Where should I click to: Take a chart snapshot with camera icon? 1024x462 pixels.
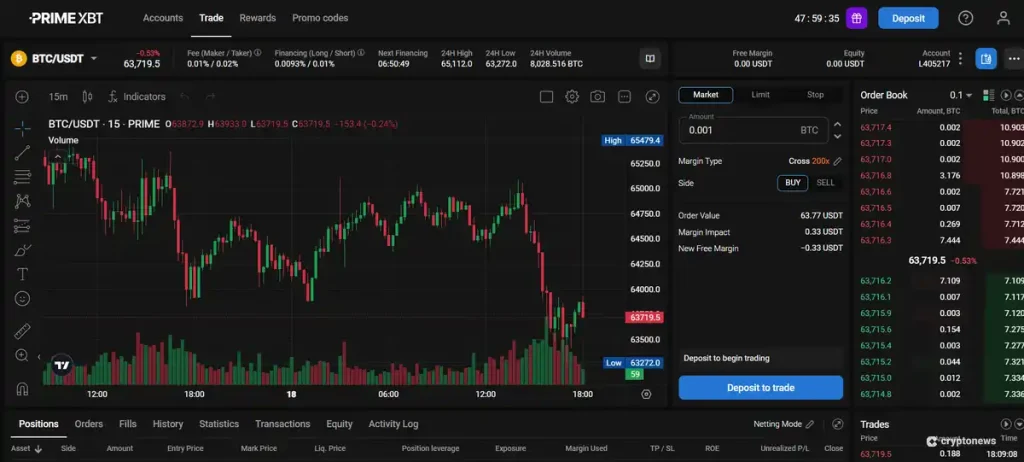point(598,97)
